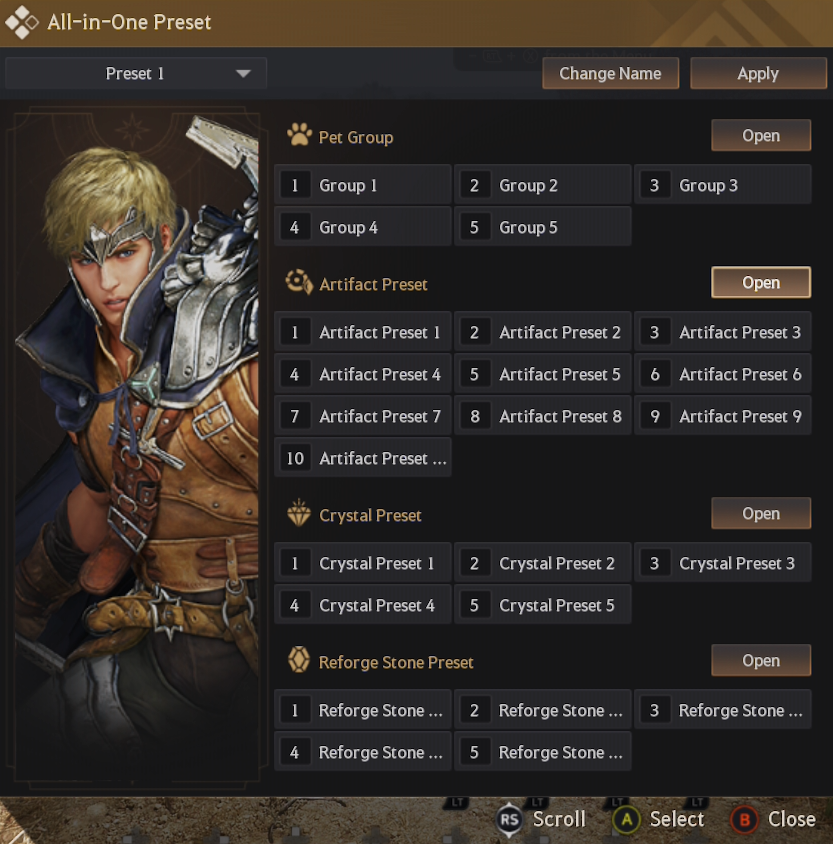The height and width of the screenshot is (844, 833).
Task: Click the Crystal Preset diamond icon
Action: coord(299,514)
